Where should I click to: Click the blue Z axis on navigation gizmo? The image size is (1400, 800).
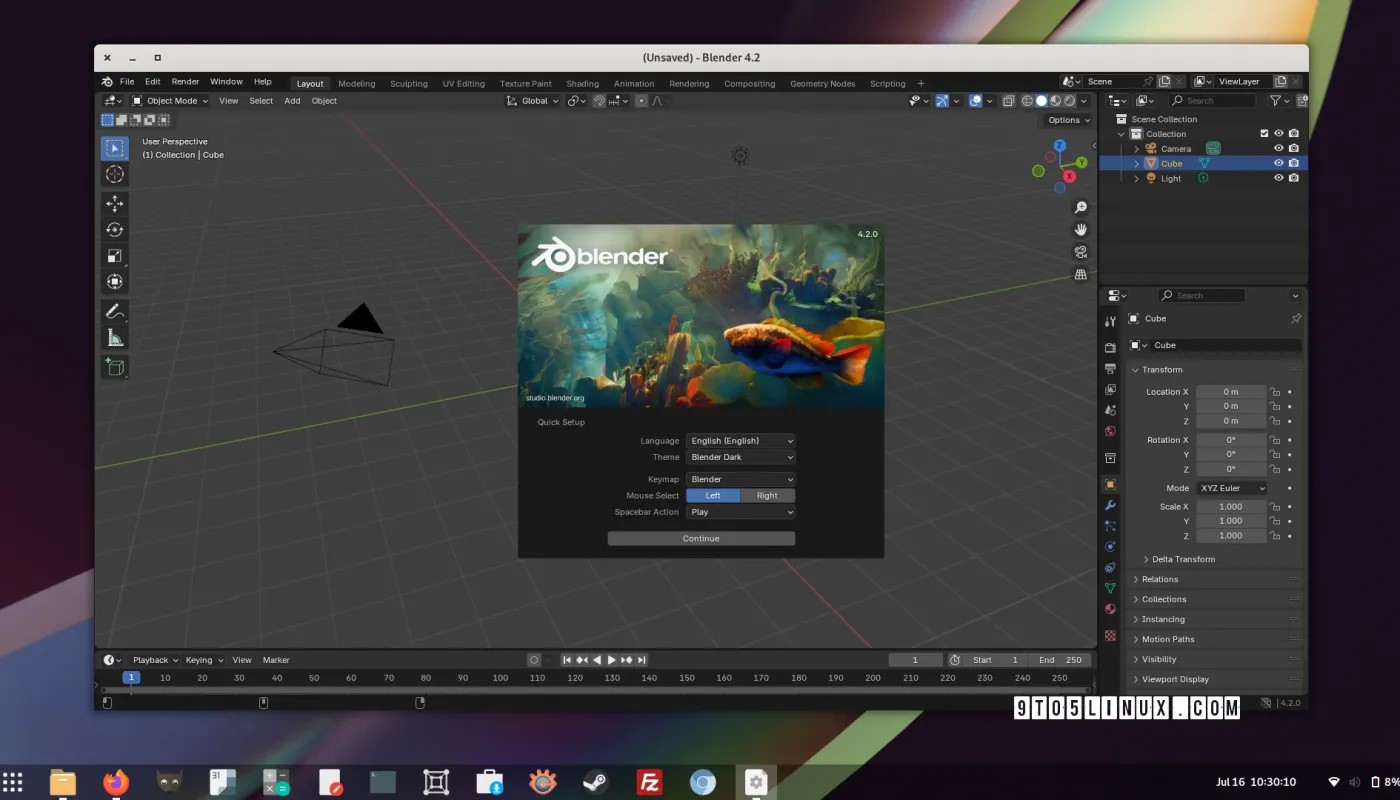coord(1060,144)
